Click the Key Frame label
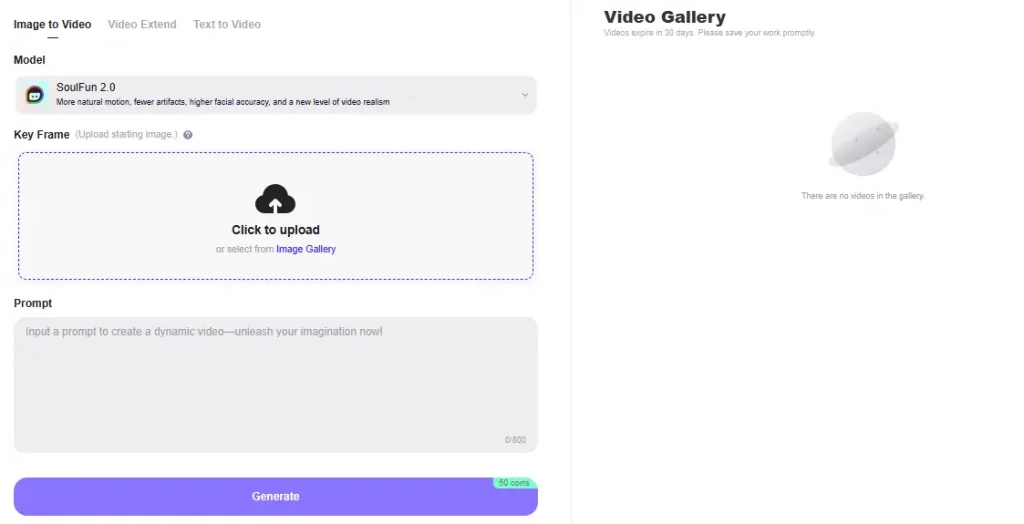This screenshot has width=1024, height=524. pos(41,135)
